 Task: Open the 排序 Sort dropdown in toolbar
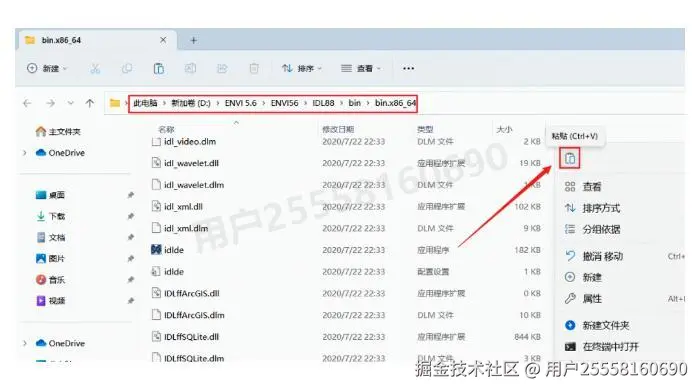pyautogui.click(x=302, y=68)
